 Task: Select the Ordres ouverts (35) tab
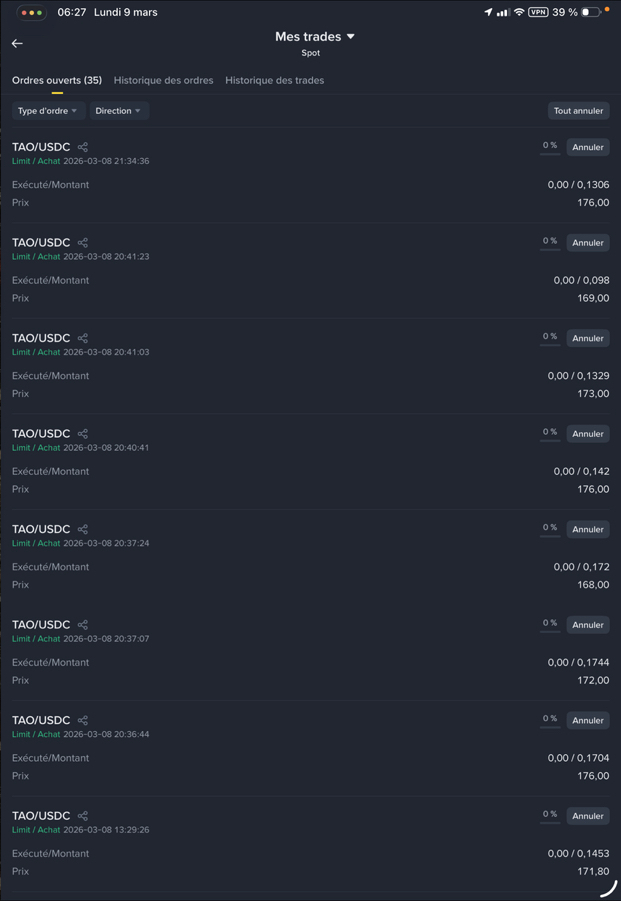click(57, 80)
